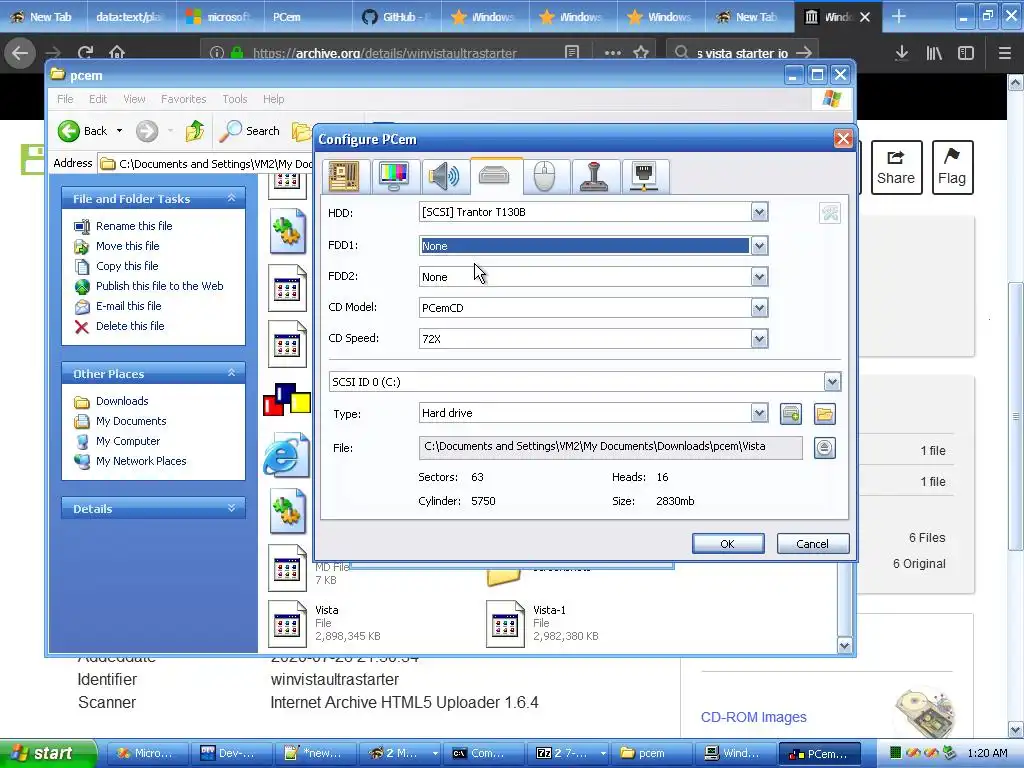
Task: Open the Favorites menu in pcem Explorer
Action: (184, 99)
